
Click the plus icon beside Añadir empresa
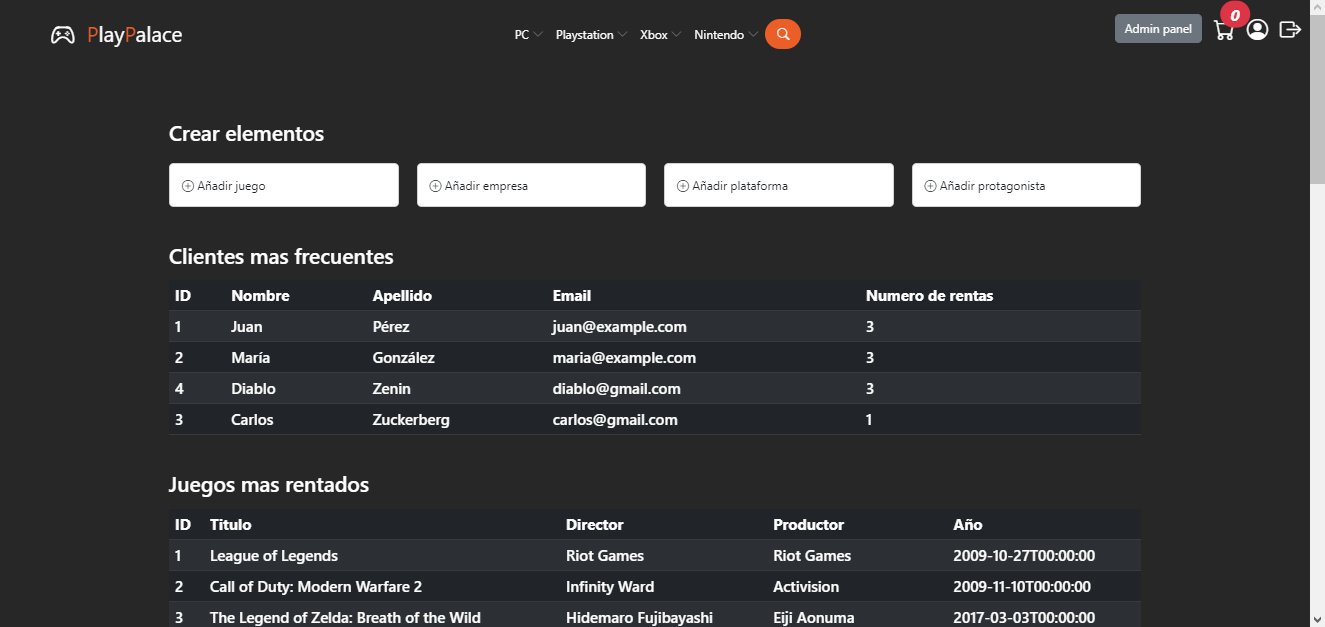[x=435, y=186]
